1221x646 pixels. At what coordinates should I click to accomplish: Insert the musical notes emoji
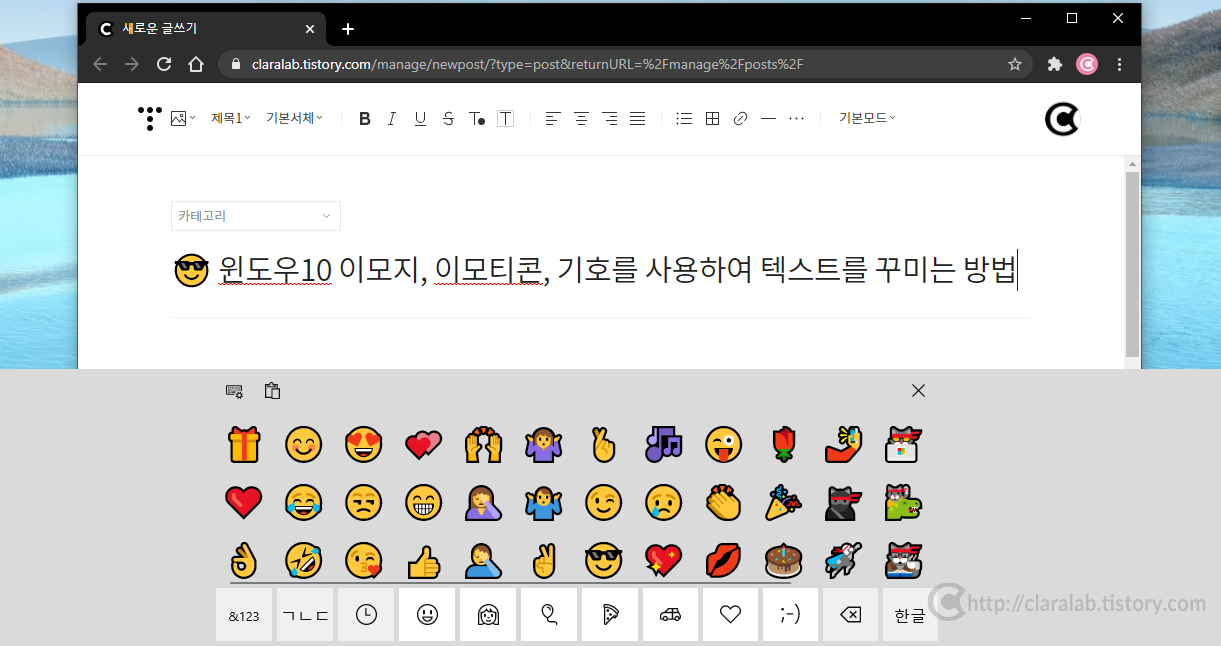tap(663, 444)
